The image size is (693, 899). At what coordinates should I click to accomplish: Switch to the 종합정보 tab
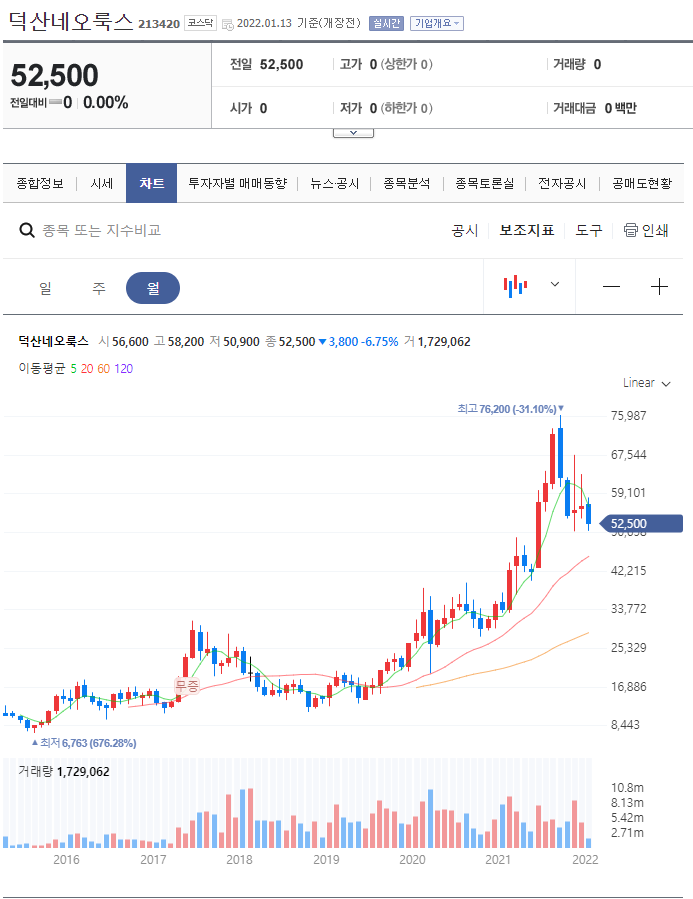point(40,183)
